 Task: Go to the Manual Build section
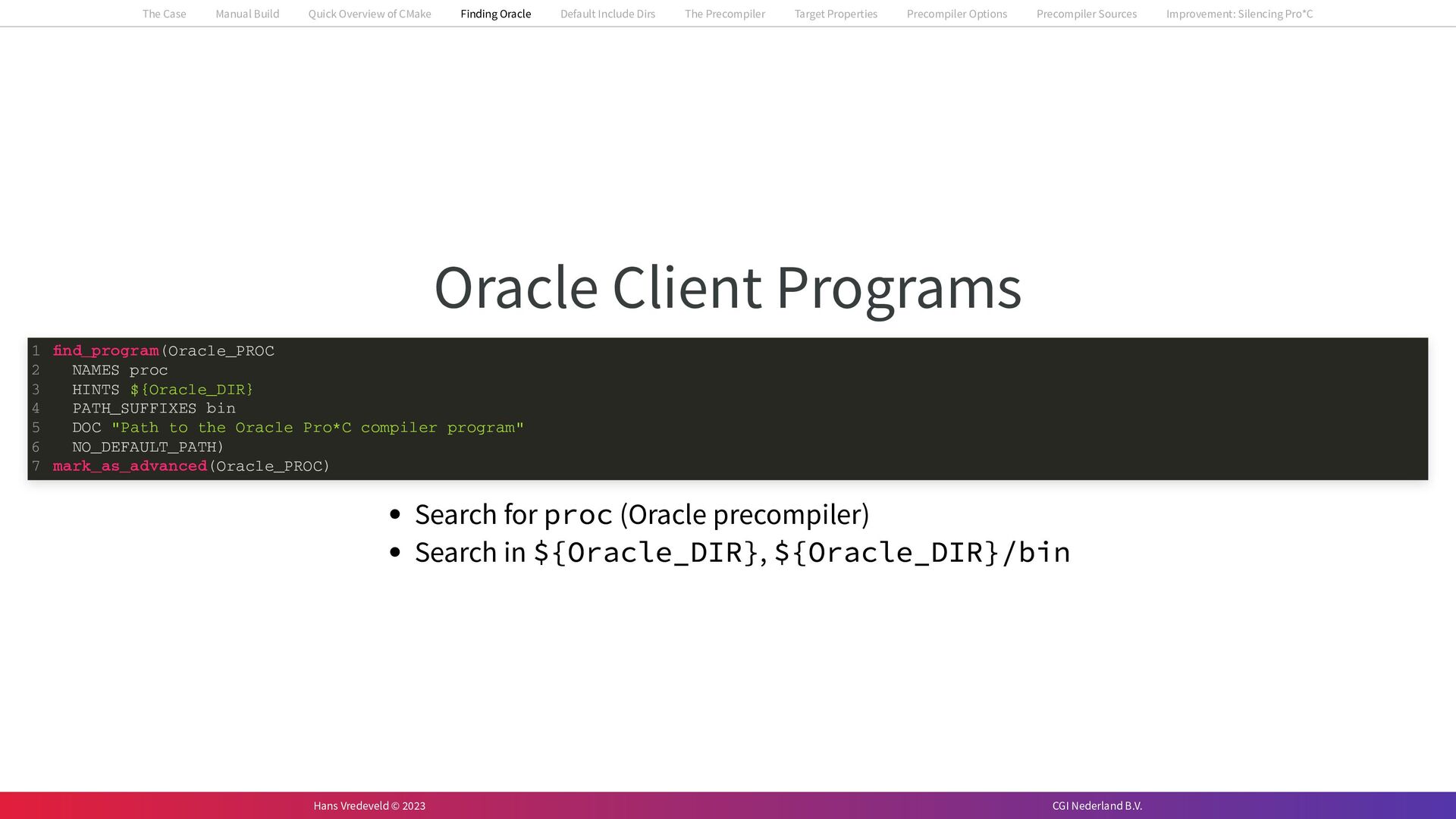point(247,14)
